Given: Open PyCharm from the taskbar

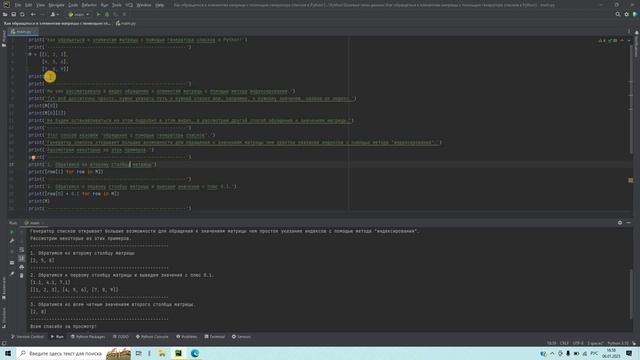Looking at the screenshot, I should click(178, 353).
